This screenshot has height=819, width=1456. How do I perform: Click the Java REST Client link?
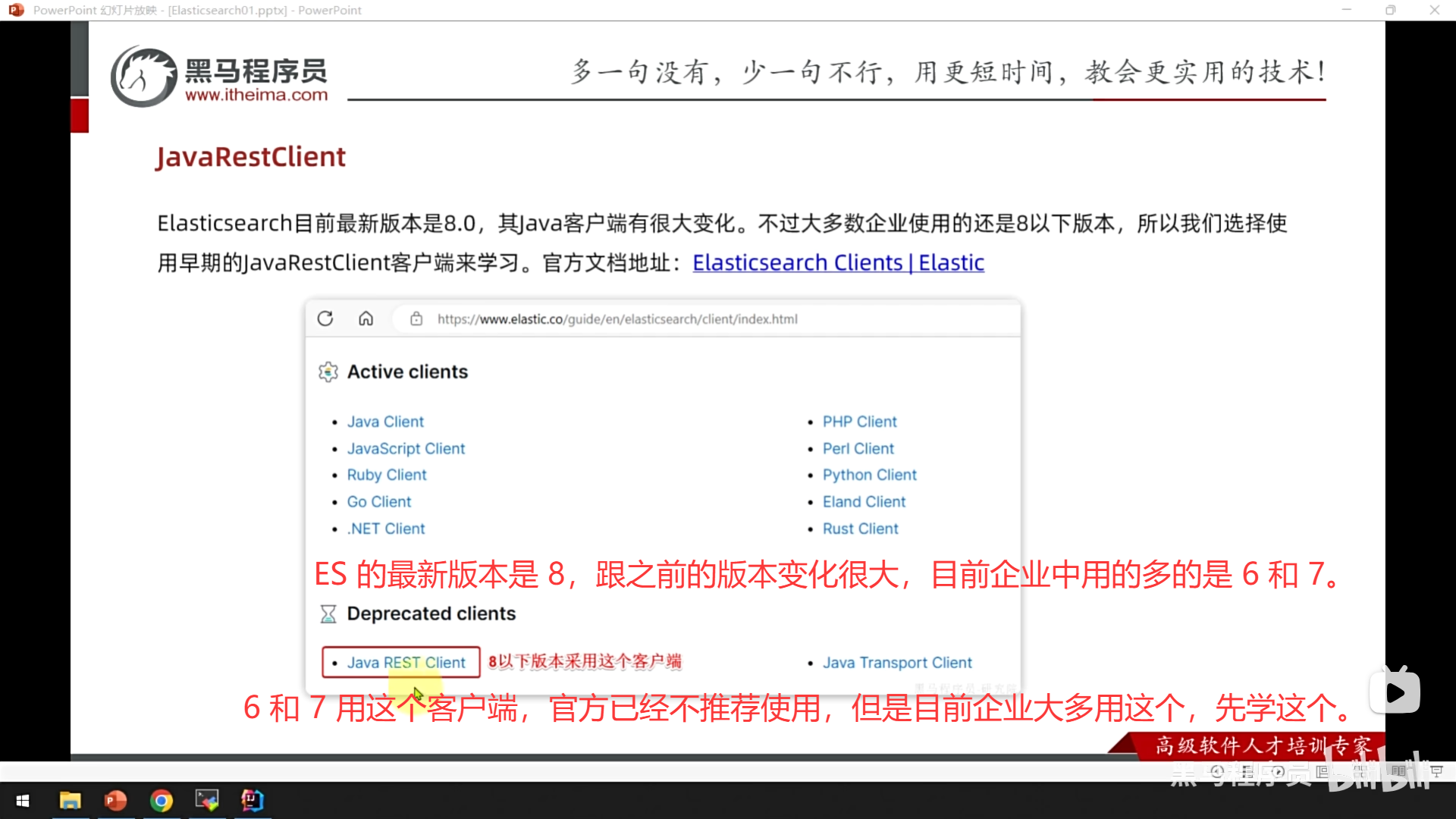coord(406,662)
